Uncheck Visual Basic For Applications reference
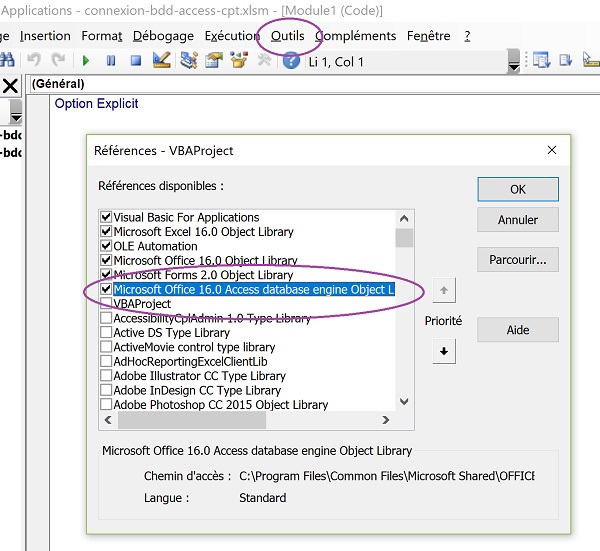The height and width of the screenshot is (551, 600). (106, 217)
